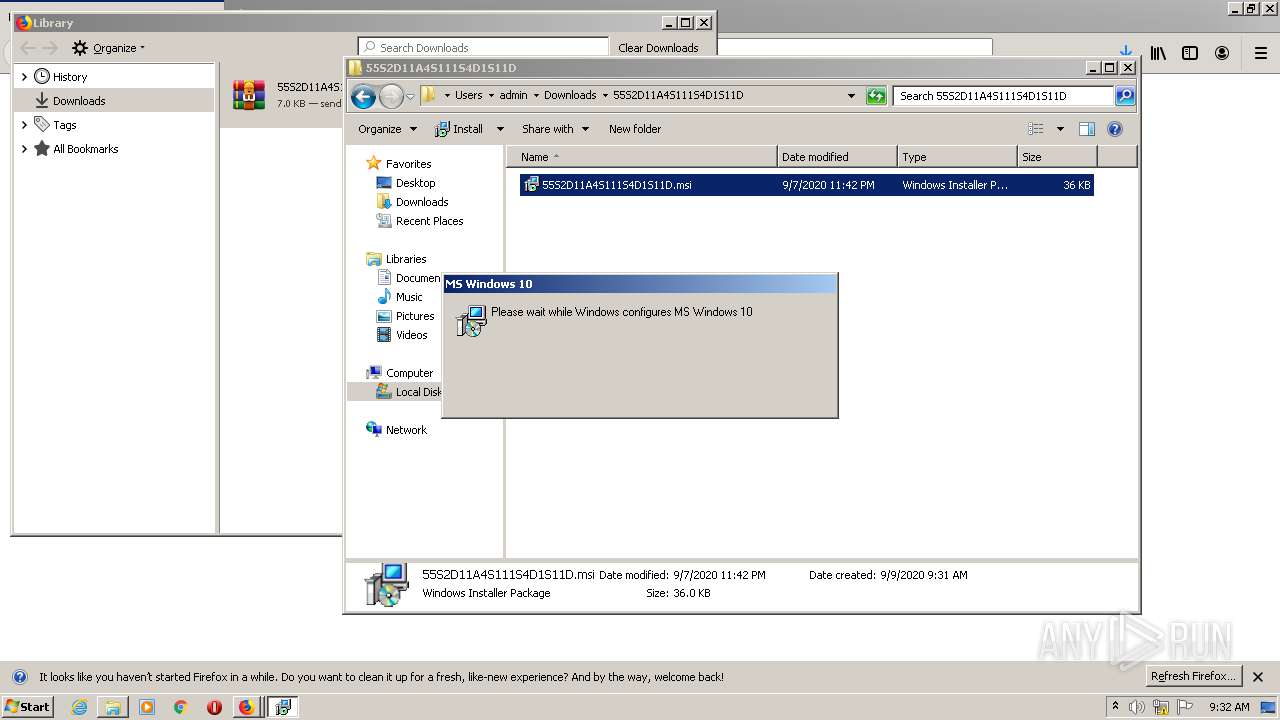Show hidden tray icons arrow

click(1116, 706)
